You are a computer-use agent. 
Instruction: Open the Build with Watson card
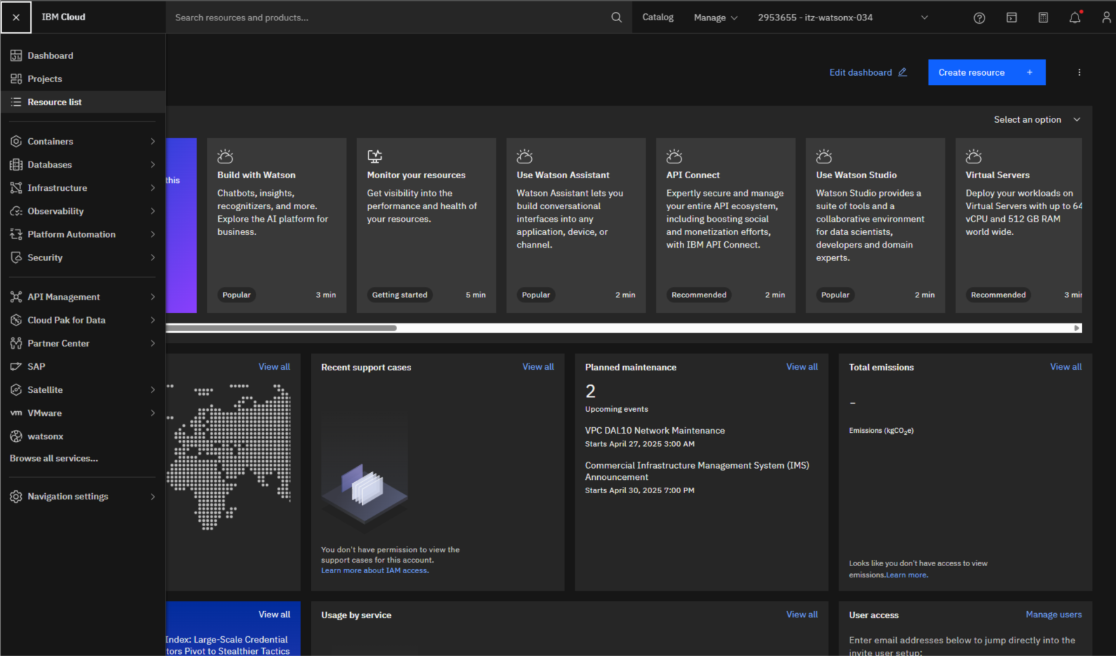click(x=277, y=226)
